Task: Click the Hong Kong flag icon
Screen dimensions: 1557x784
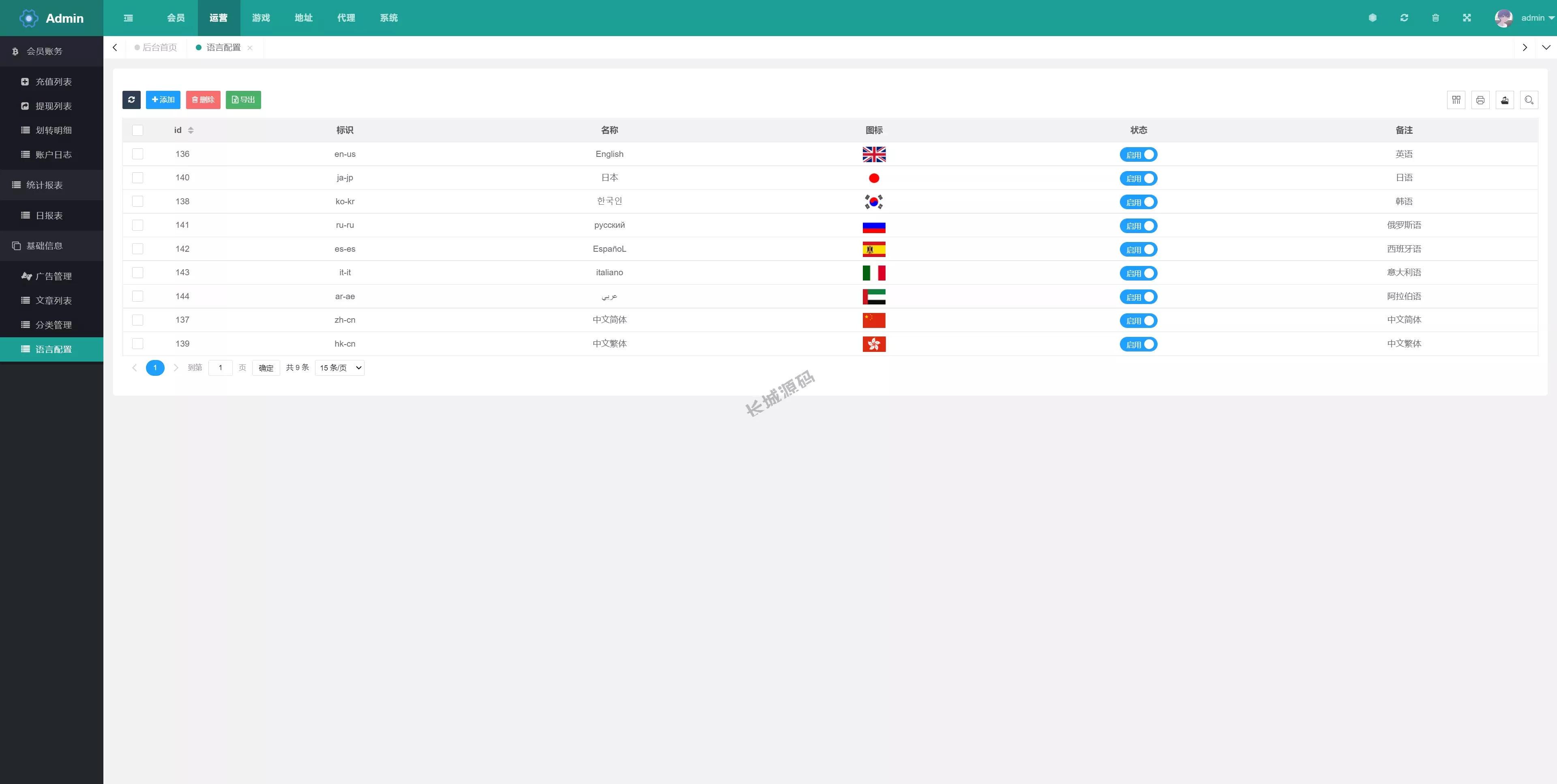Action: [874, 344]
